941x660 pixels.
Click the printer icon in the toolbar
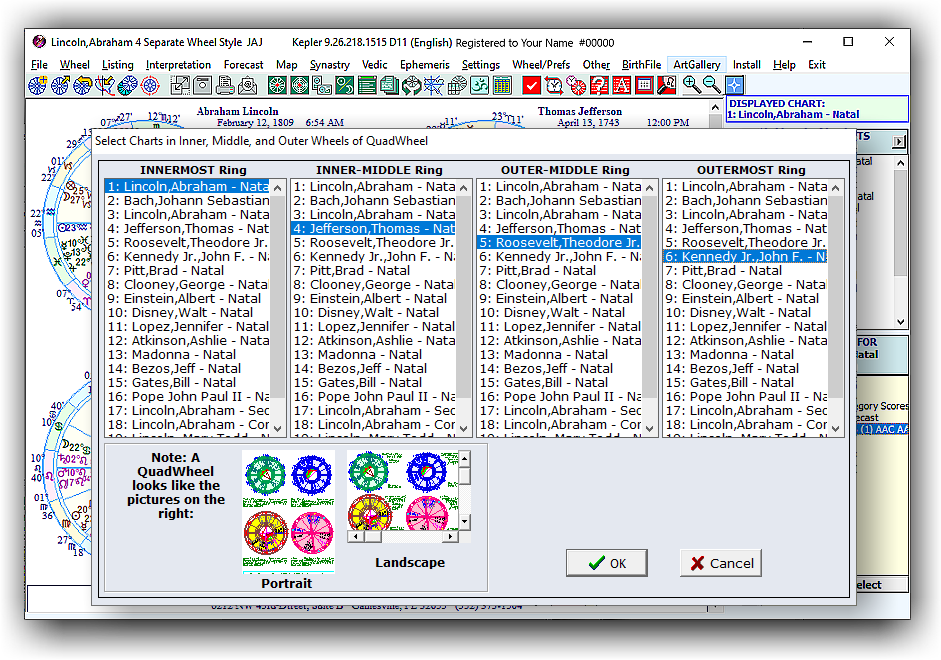click(x=225, y=86)
